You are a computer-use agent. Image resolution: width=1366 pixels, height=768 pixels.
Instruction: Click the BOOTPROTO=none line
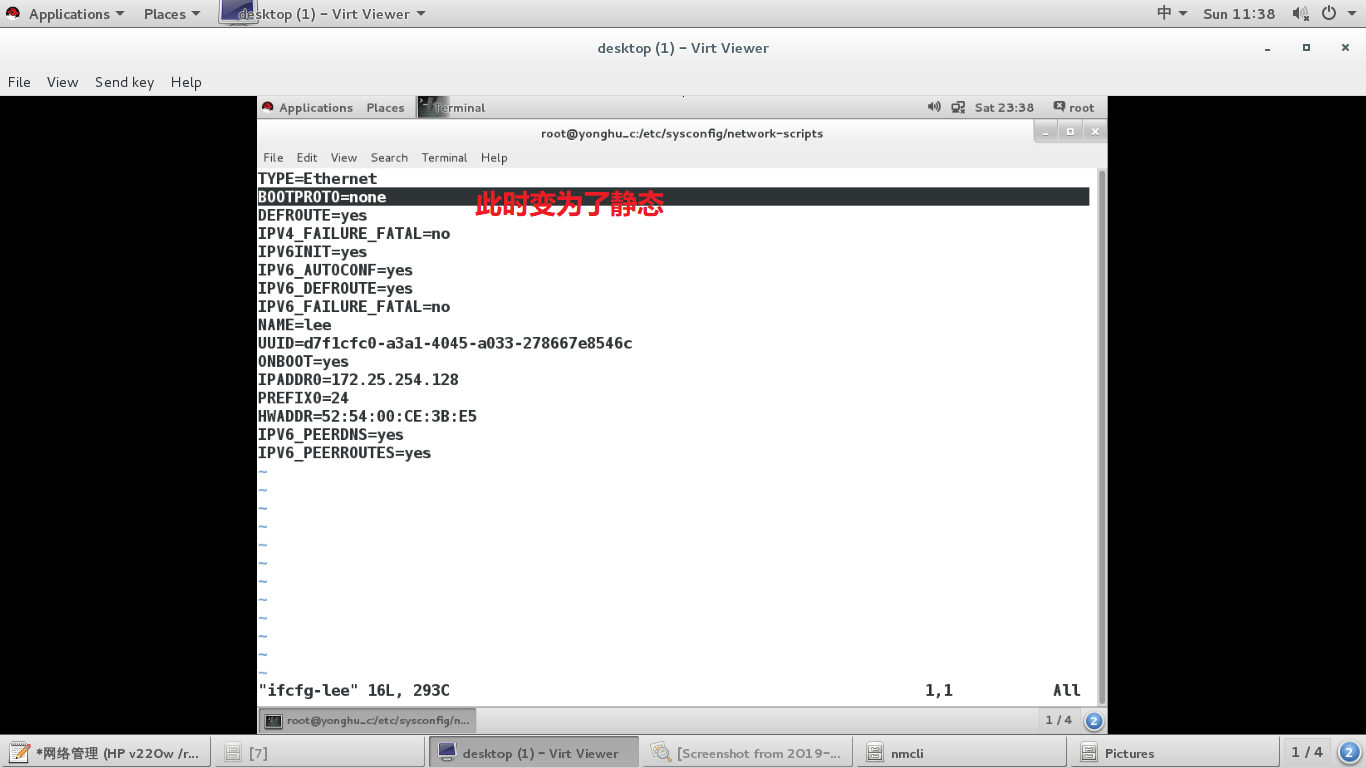[x=673, y=197]
